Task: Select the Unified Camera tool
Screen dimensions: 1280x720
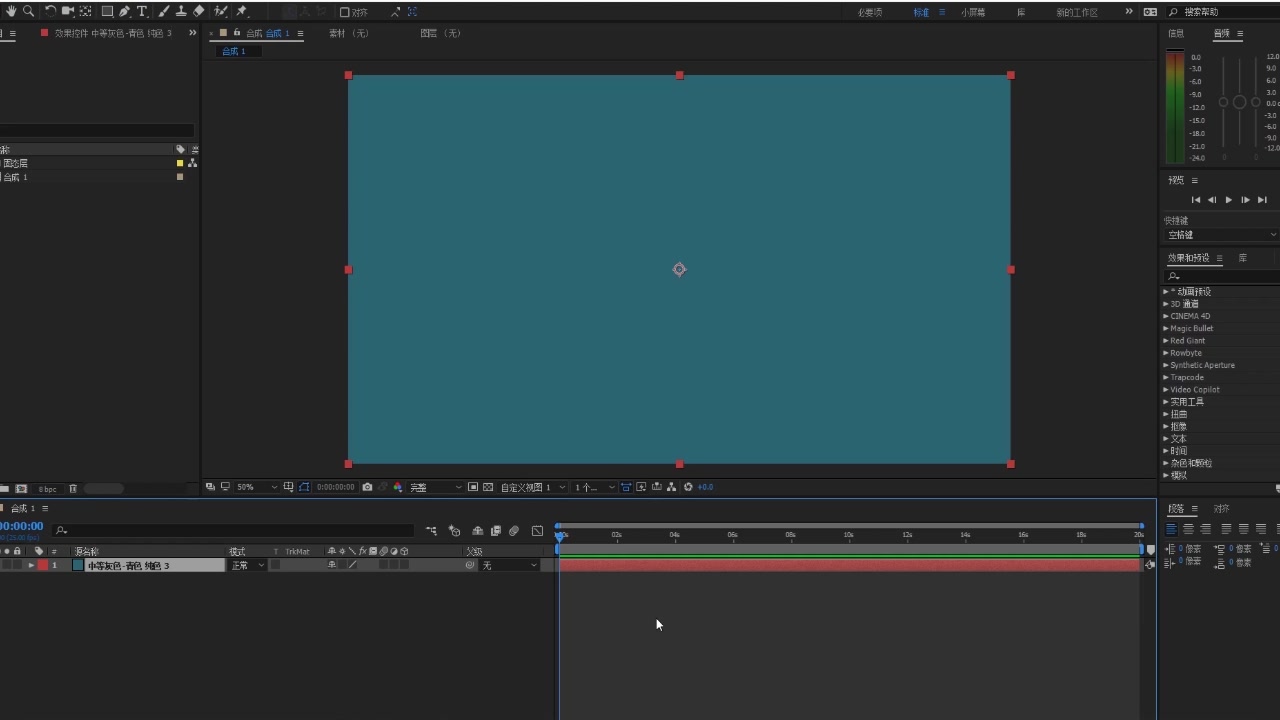Action: click(67, 11)
